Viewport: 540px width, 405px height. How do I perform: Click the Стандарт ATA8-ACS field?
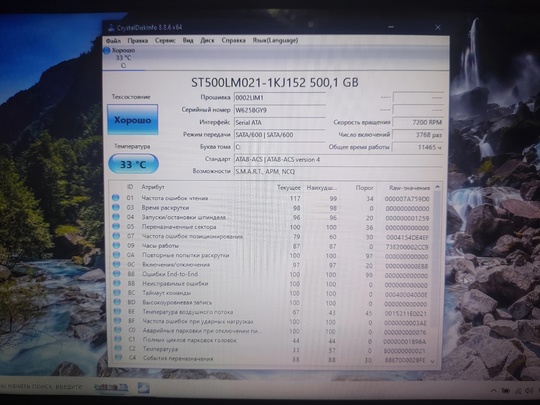tap(339, 160)
